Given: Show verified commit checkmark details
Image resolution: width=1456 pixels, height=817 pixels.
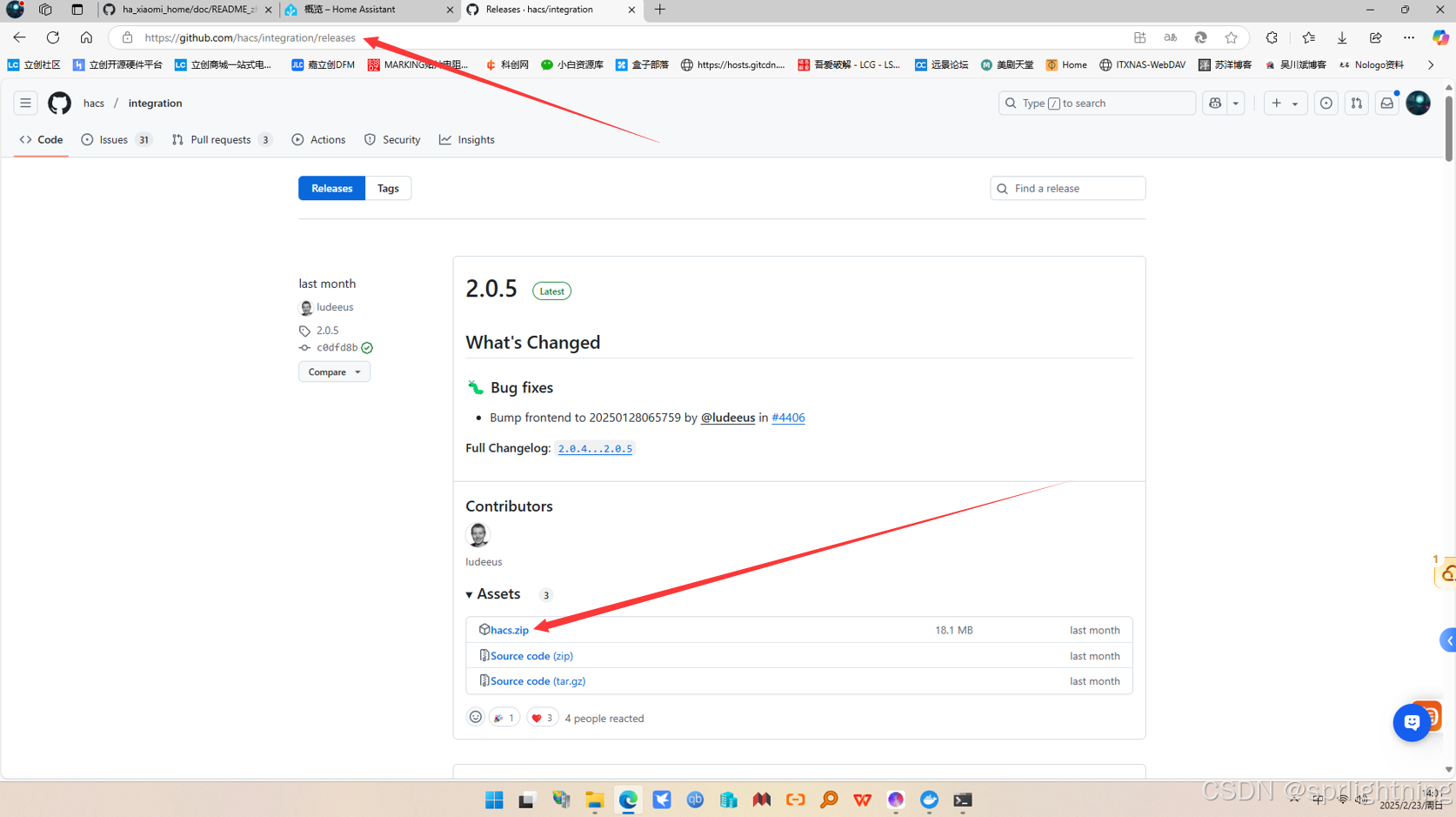Looking at the screenshot, I should pos(367,347).
